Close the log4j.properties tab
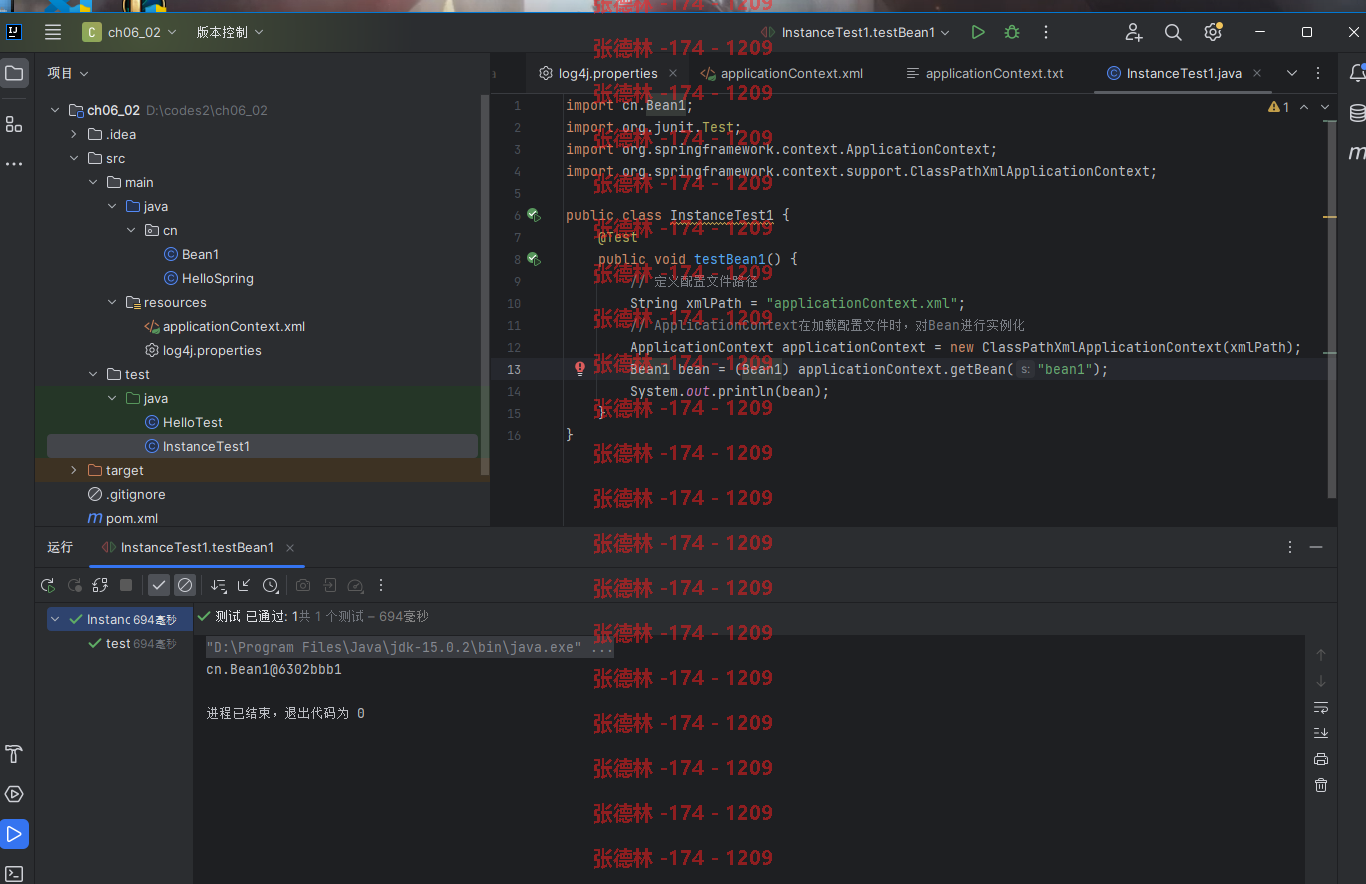The height and width of the screenshot is (884, 1366). click(x=673, y=73)
